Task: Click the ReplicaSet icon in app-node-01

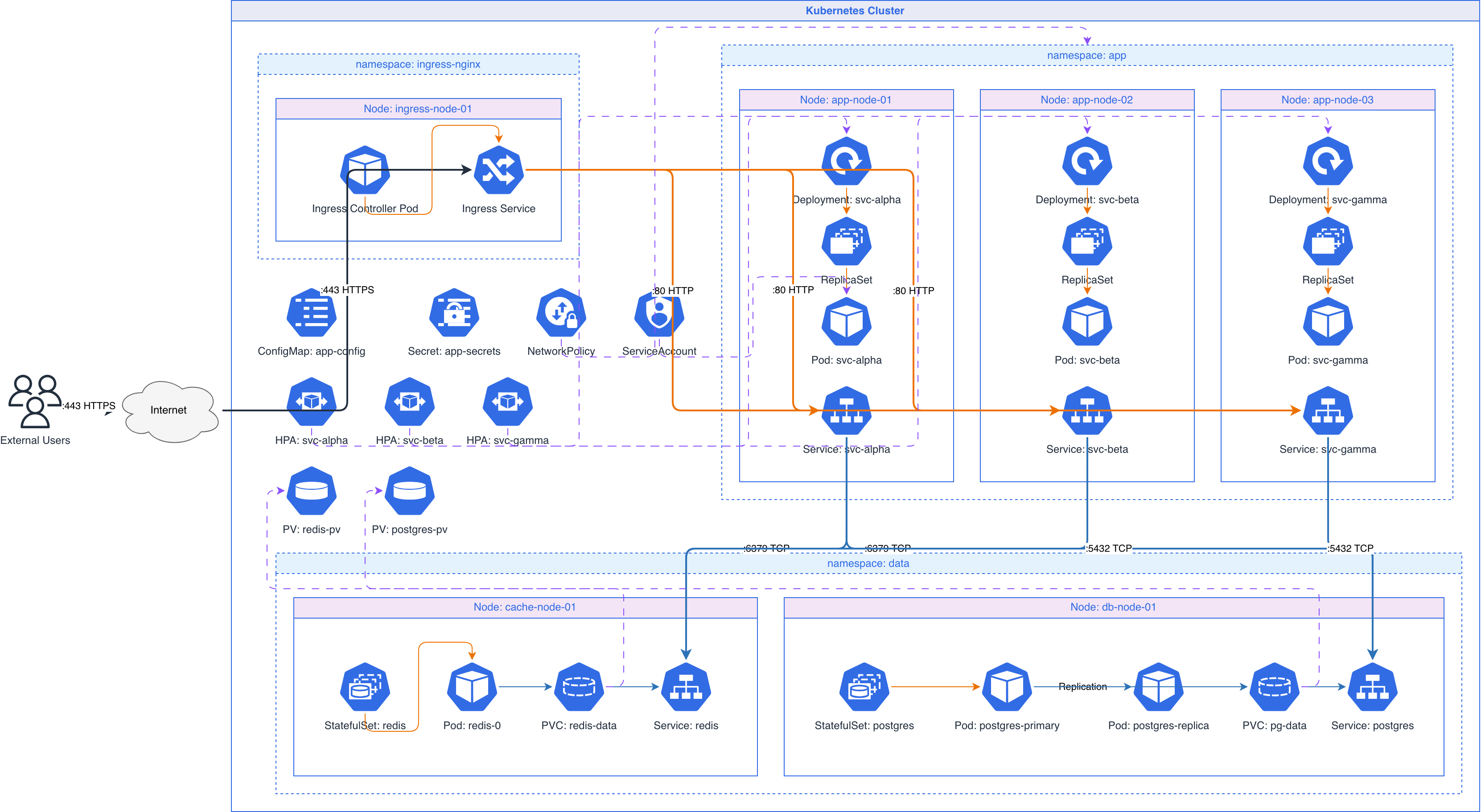Action: click(846, 242)
